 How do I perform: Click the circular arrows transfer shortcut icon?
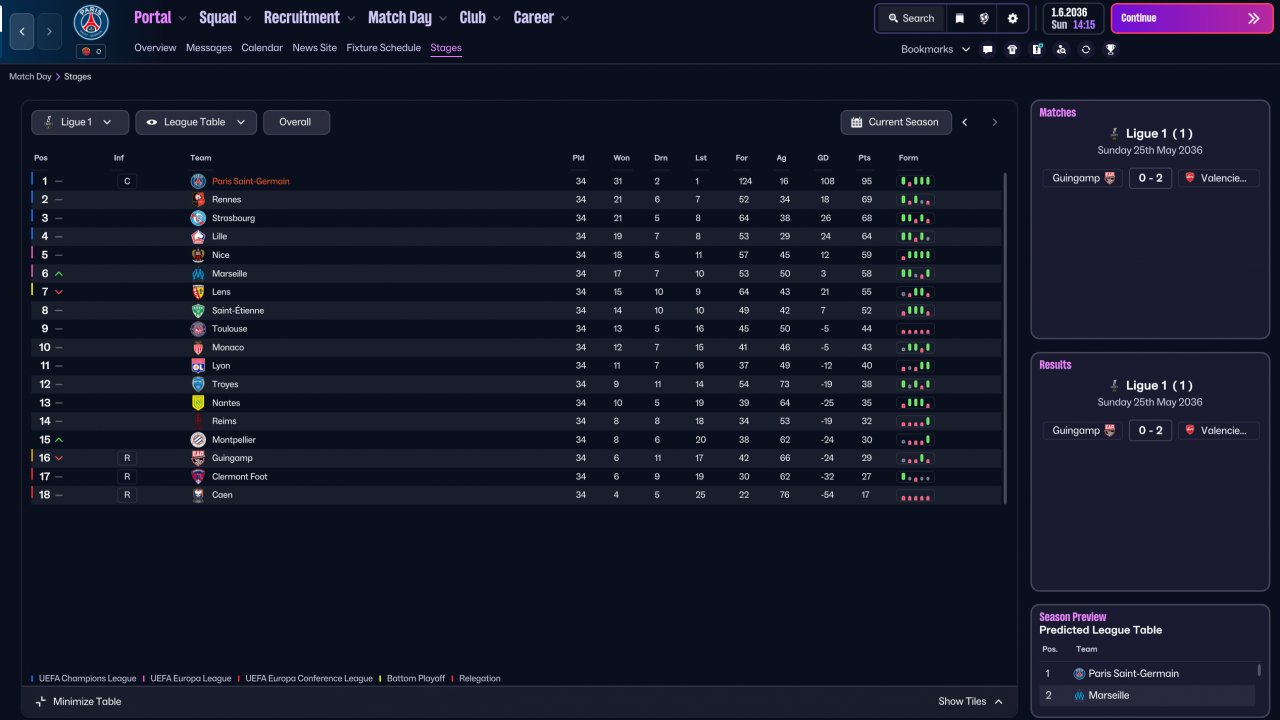1086,49
